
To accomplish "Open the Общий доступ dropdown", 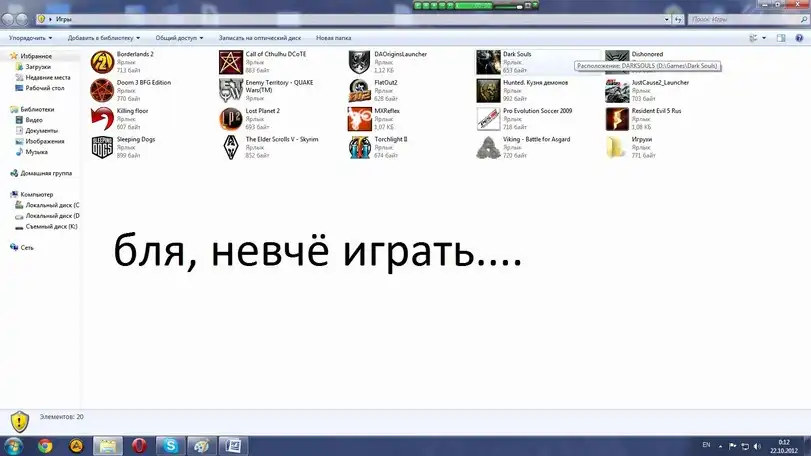I will tap(177, 37).
